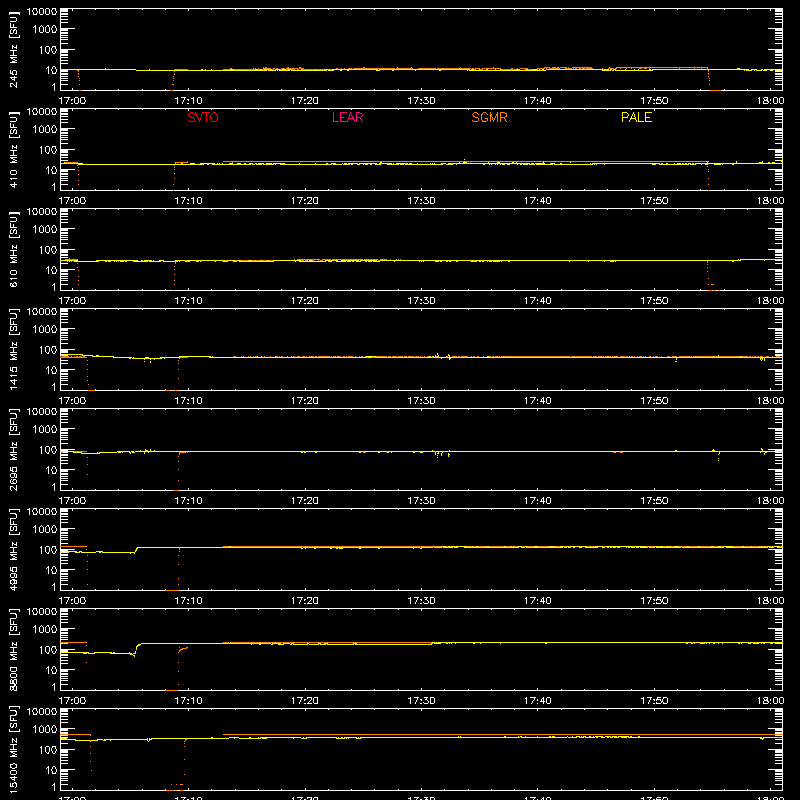
Task: Click the 17:10 label under the 2695 MHz plot
Action: pyautogui.click(x=188, y=501)
